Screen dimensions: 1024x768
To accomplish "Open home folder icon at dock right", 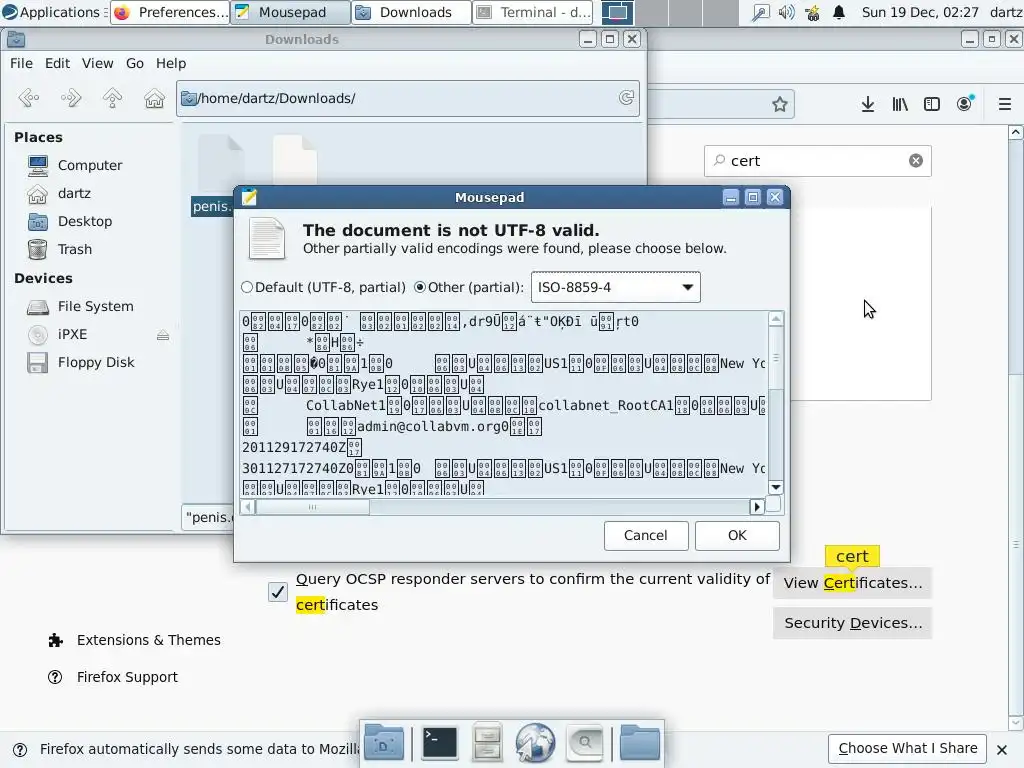I will coord(639,743).
